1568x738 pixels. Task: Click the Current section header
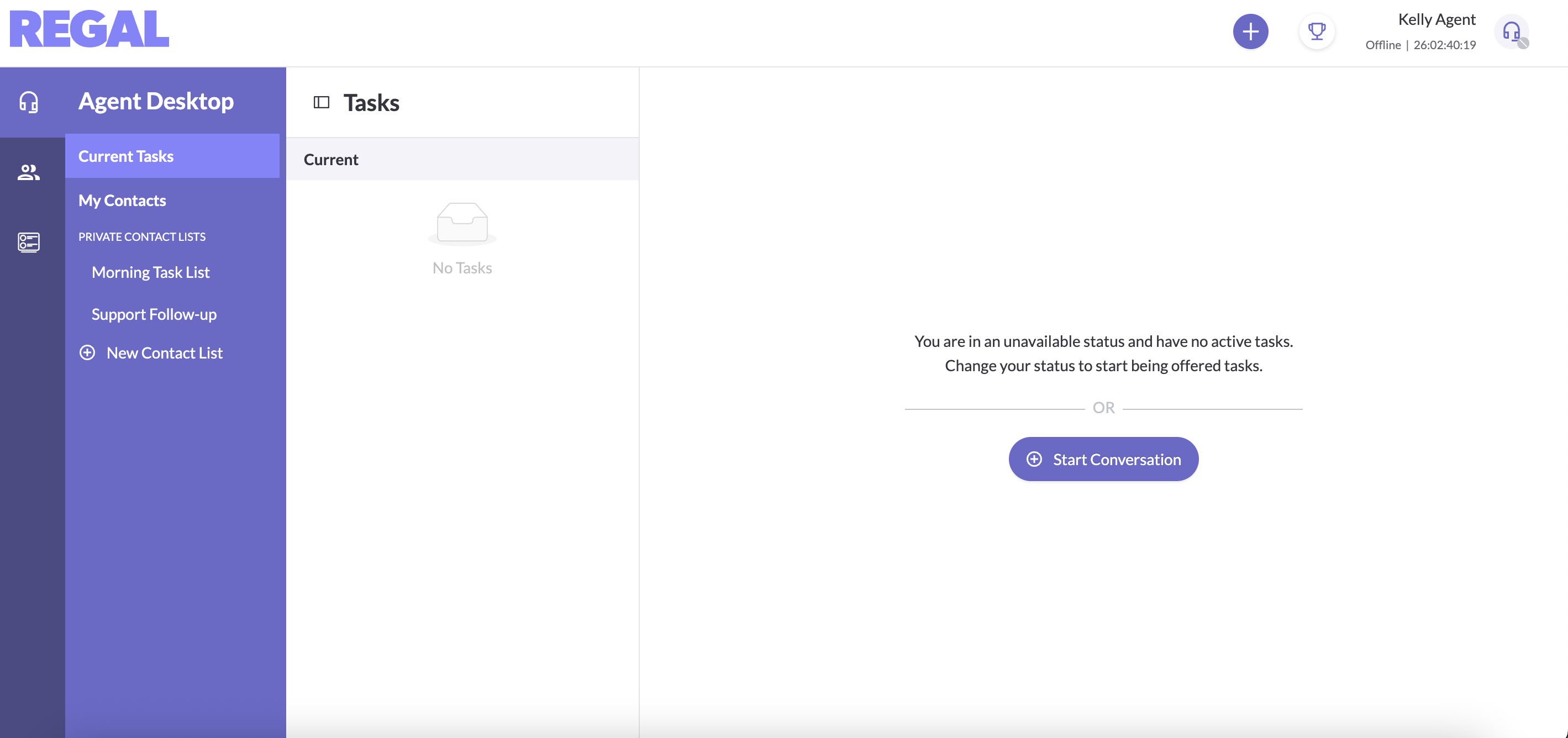(x=331, y=160)
